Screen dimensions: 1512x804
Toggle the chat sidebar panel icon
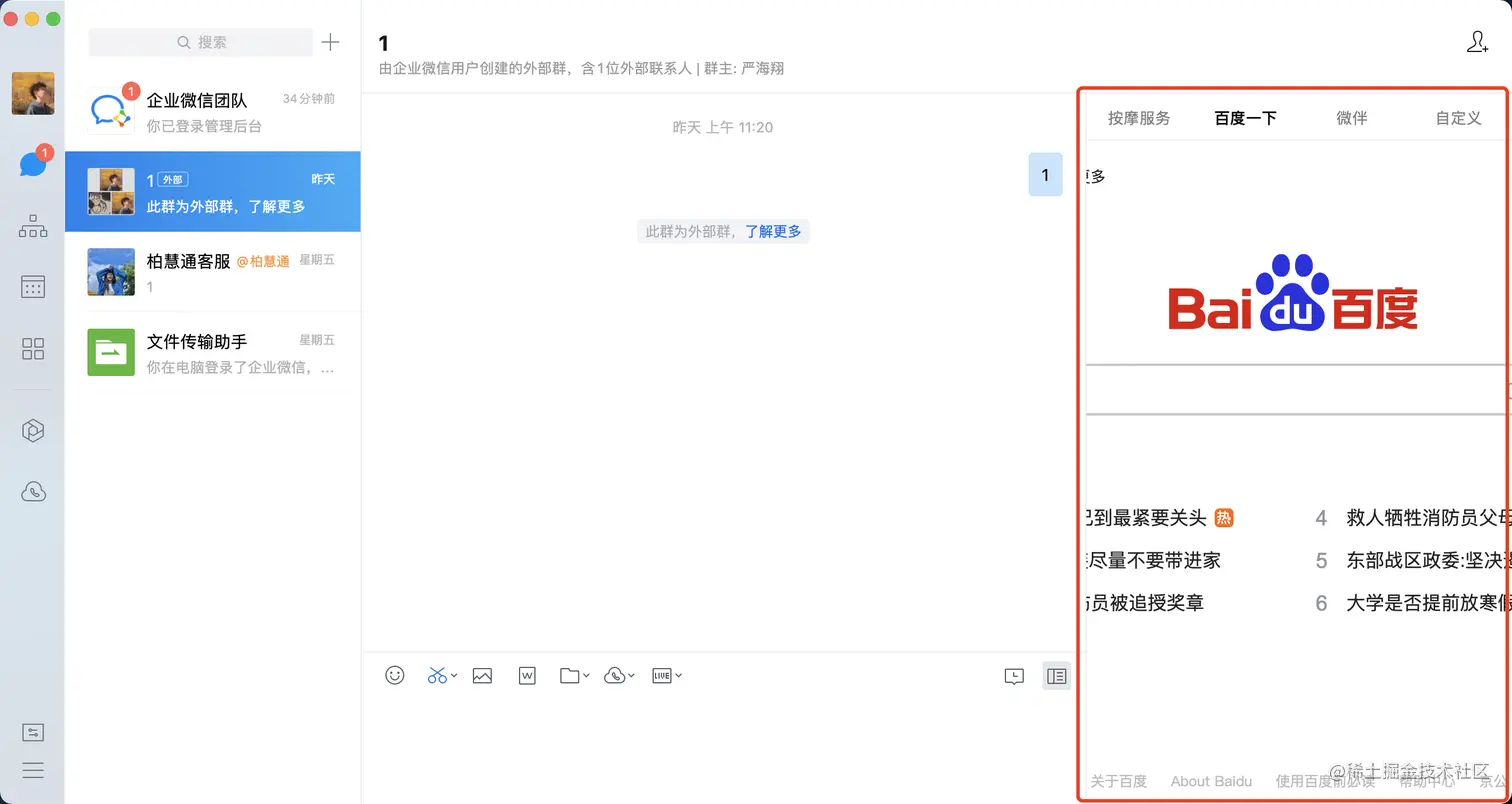(x=1056, y=676)
